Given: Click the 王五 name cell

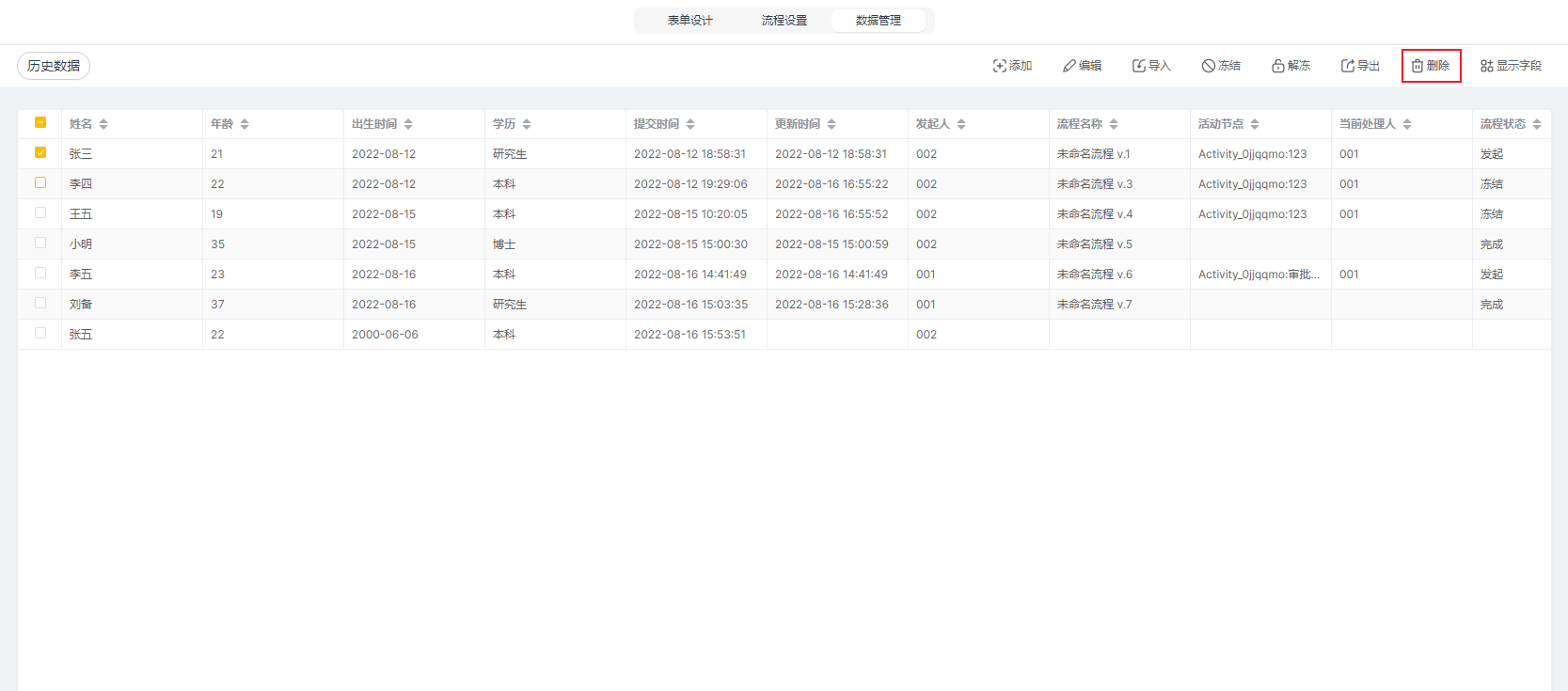Looking at the screenshot, I should point(132,214).
